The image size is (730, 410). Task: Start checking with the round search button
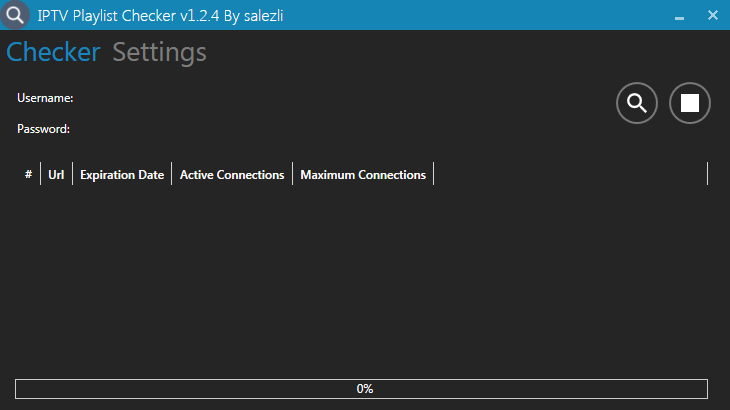pos(637,103)
